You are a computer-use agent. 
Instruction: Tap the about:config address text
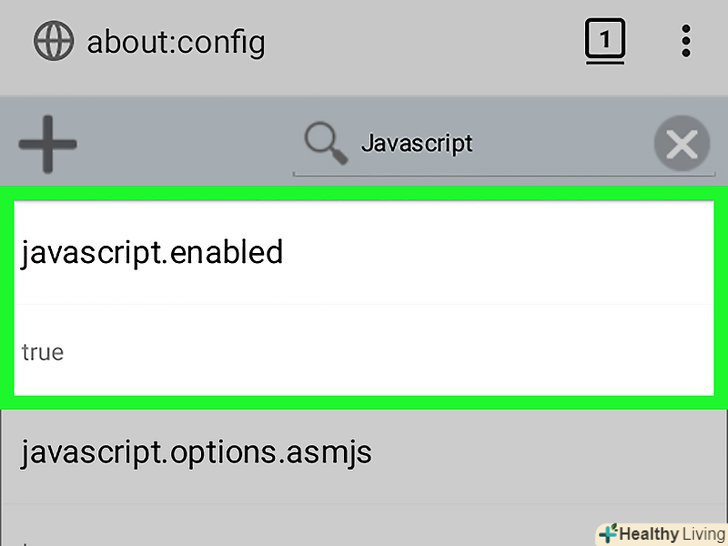176,42
